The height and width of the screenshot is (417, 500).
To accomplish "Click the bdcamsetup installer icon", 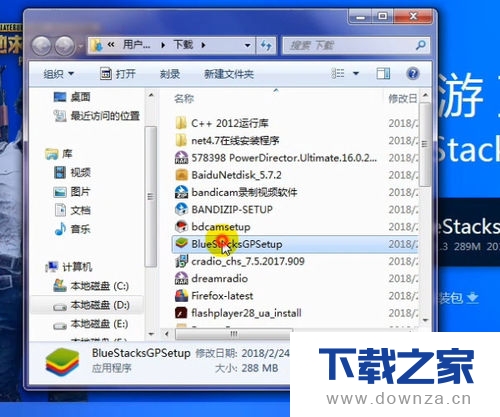I will [x=181, y=227].
